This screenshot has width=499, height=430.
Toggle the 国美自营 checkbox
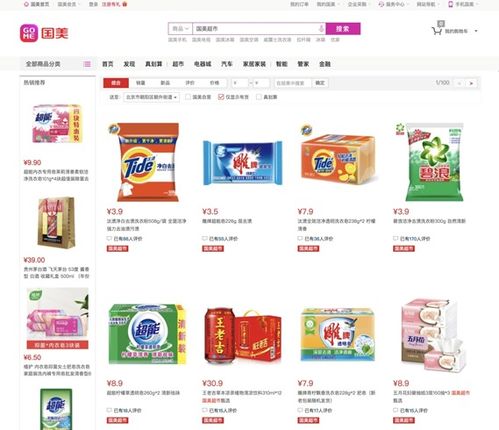188,97
